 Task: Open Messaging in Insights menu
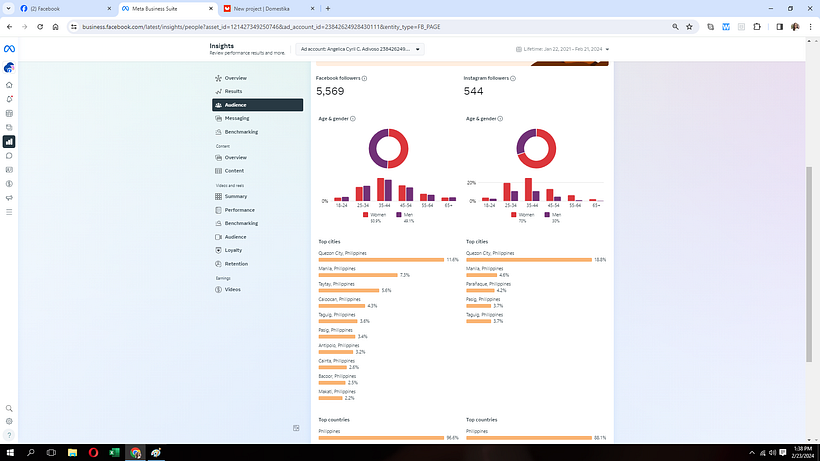click(x=257, y=118)
